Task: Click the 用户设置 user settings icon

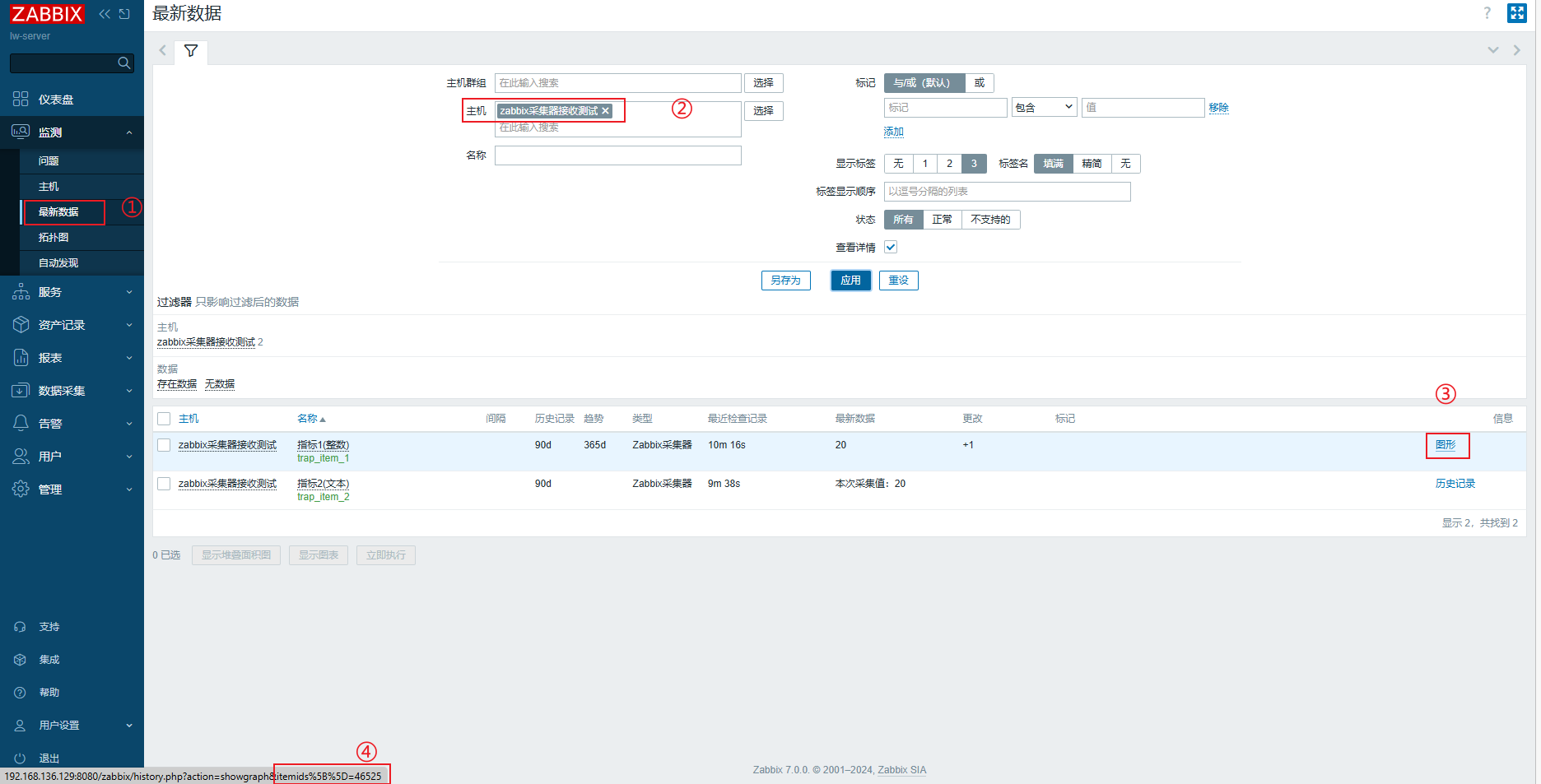Action: tap(21, 726)
